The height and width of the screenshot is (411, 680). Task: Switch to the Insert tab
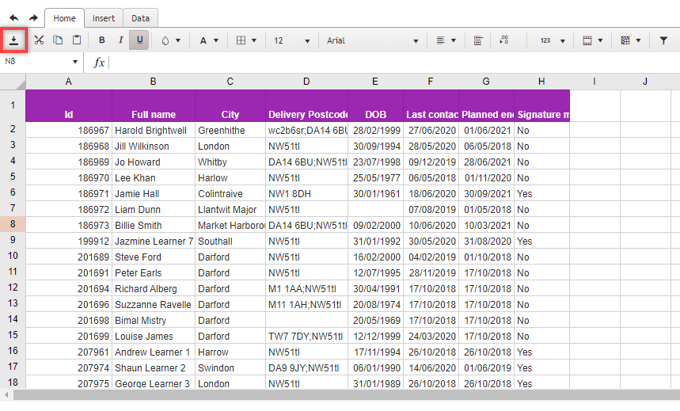103,19
